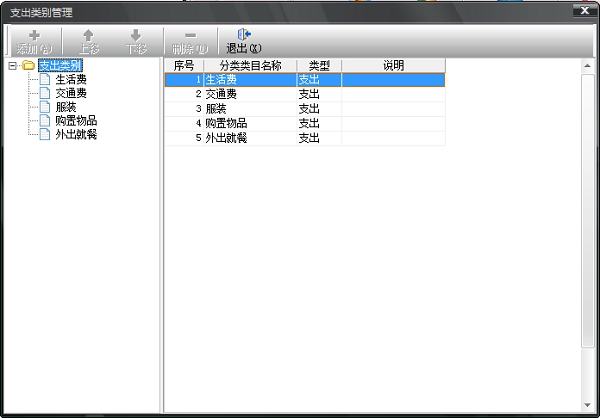
Task: Click the 退出 exit door icon
Action: click(244, 34)
